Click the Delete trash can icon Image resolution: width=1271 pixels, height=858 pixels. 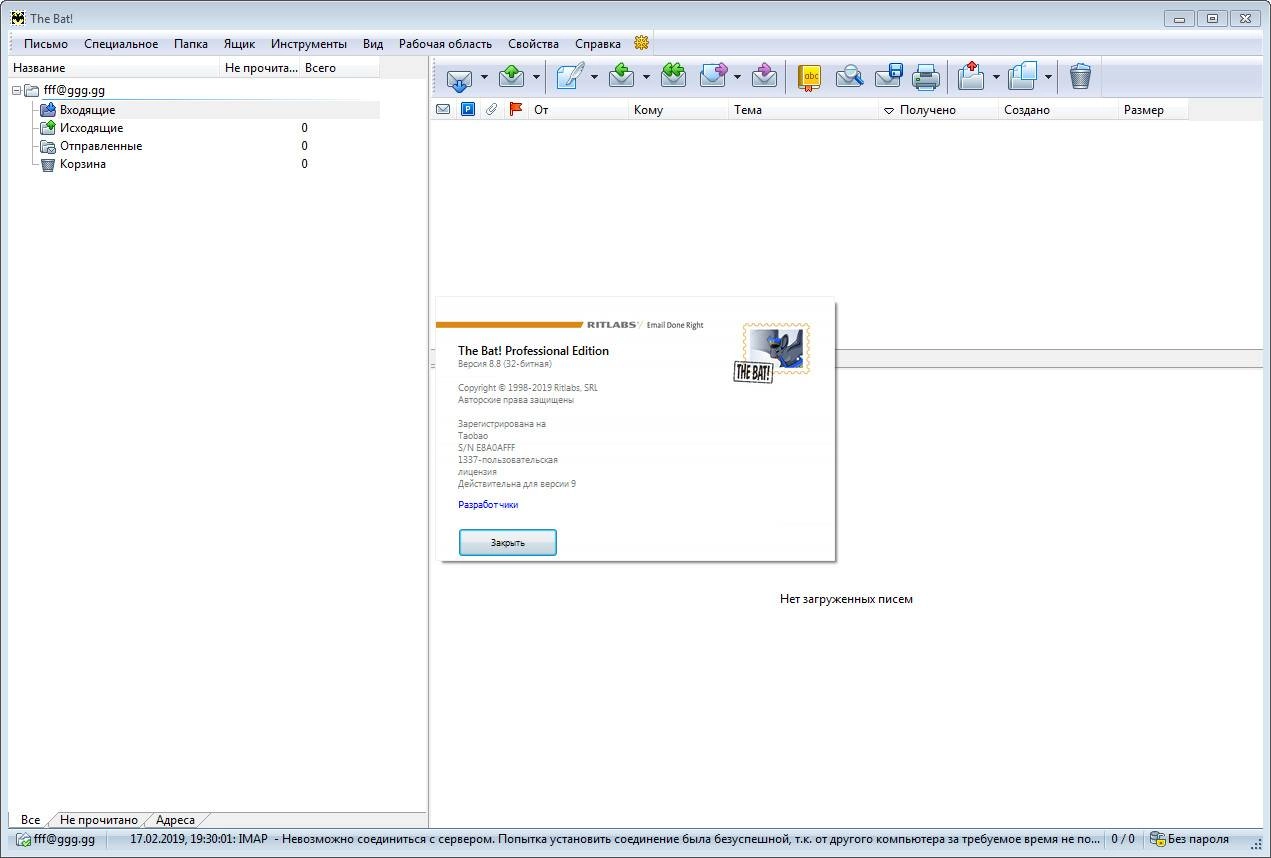coord(1080,77)
